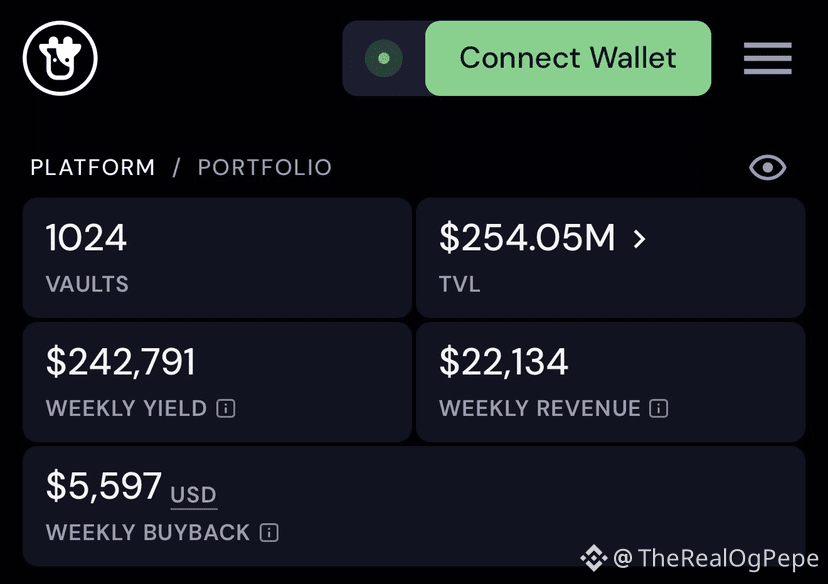Click the Beefy cow logo
828x584 pixels.
tap(60, 58)
